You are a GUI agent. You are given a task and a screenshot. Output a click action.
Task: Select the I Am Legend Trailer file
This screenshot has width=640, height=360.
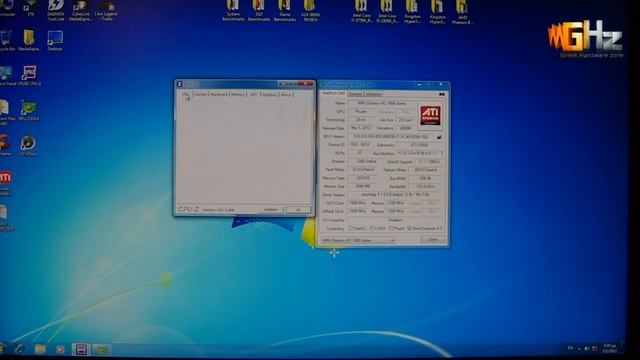[x=106, y=10]
